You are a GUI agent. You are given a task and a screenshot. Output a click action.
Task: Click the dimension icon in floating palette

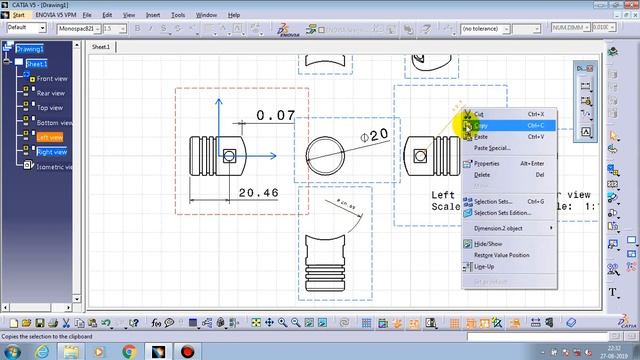point(586,86)
